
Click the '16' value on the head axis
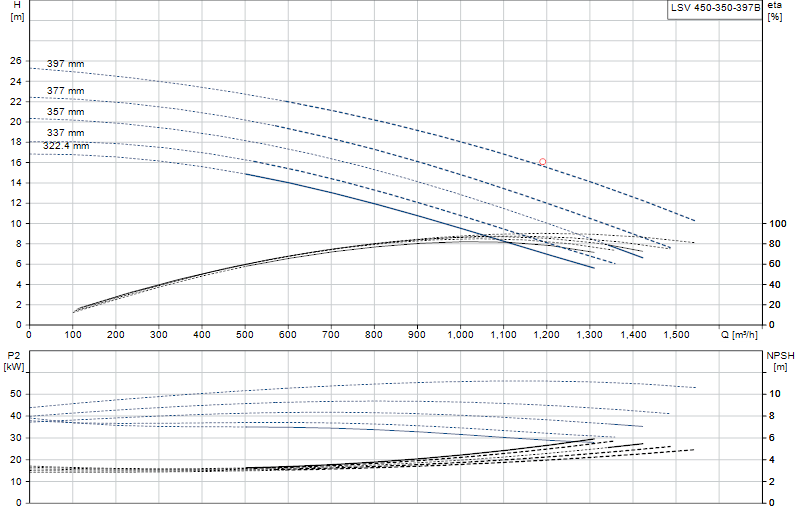[16, 162]
